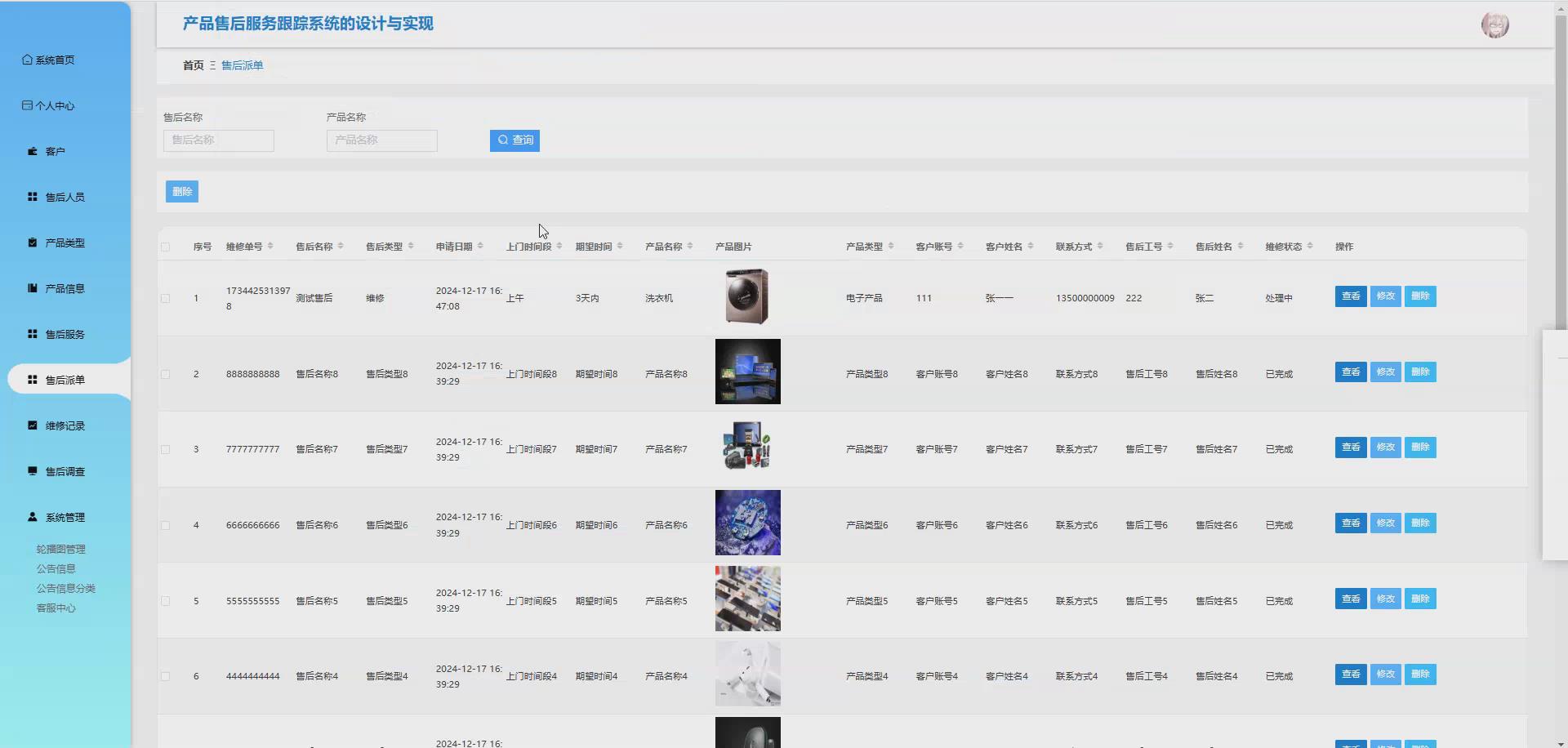
Task: Sort by 售后名称 column arrows
Action: point(341,246)
